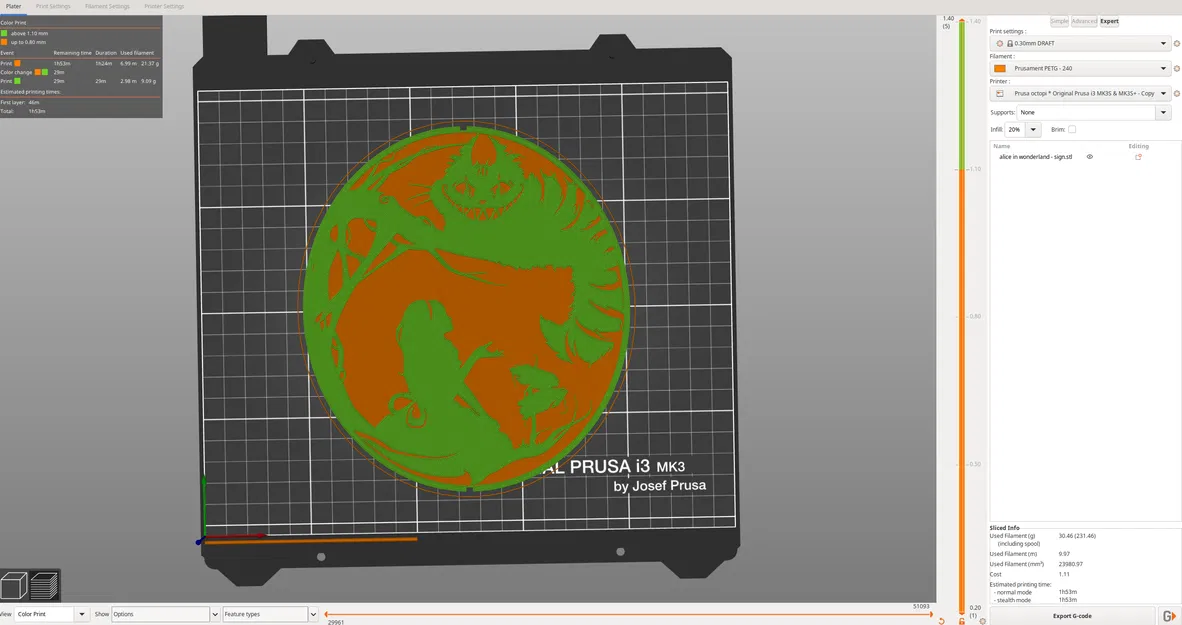Switch to Plater tab
Screen dimensions: 1182x625
(x=14, y=6)
